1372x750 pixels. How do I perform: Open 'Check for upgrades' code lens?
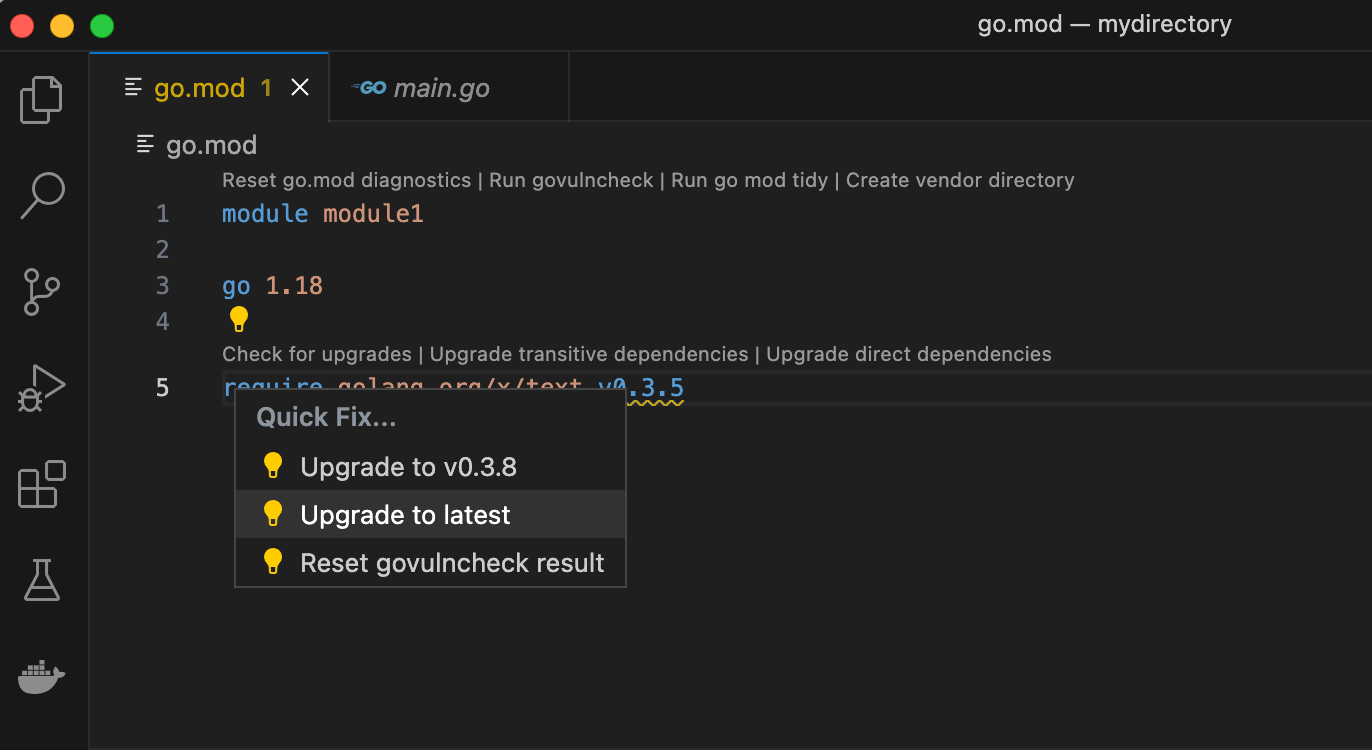(317, 354)
